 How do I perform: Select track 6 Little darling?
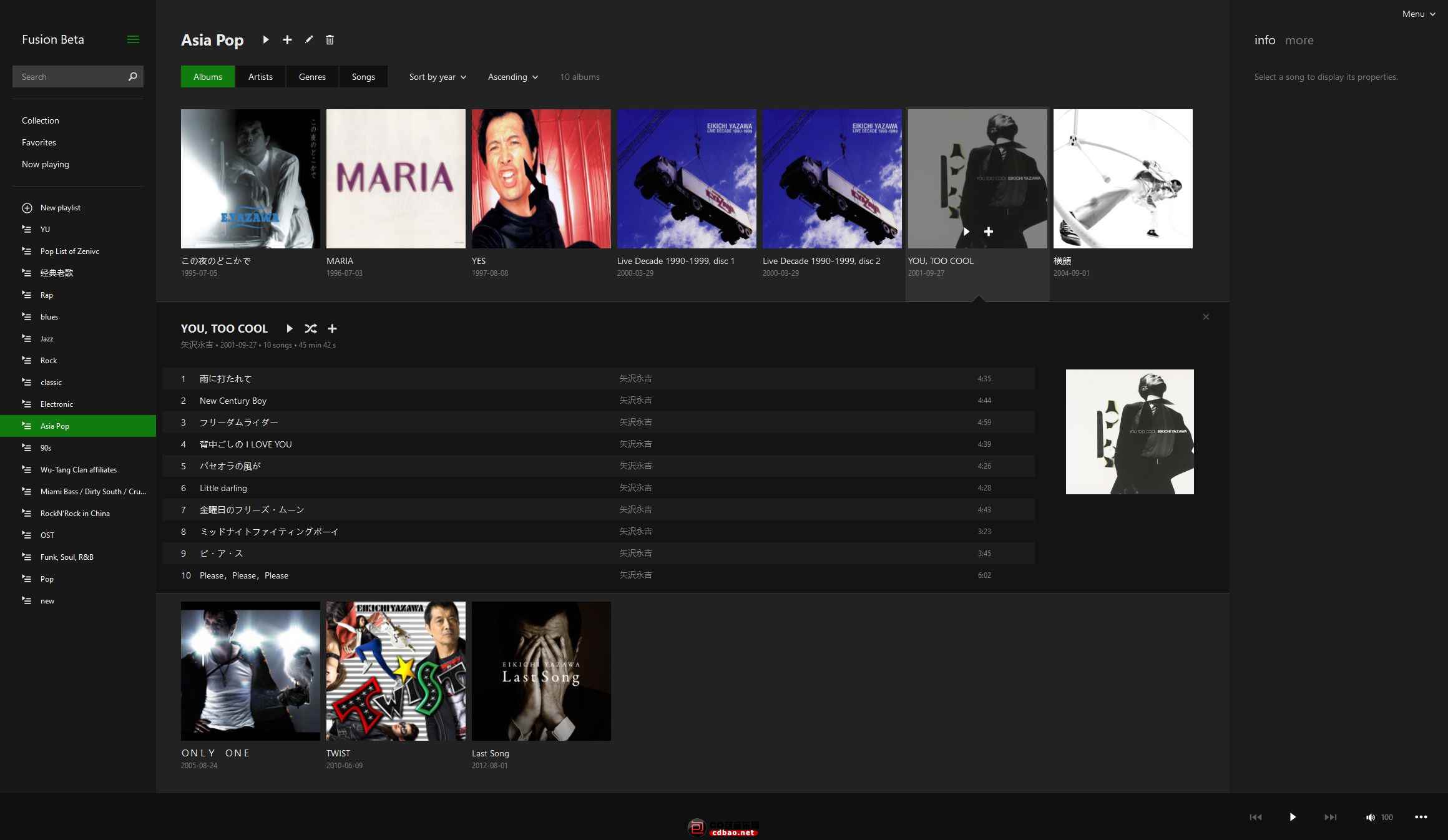coord(599,488)
